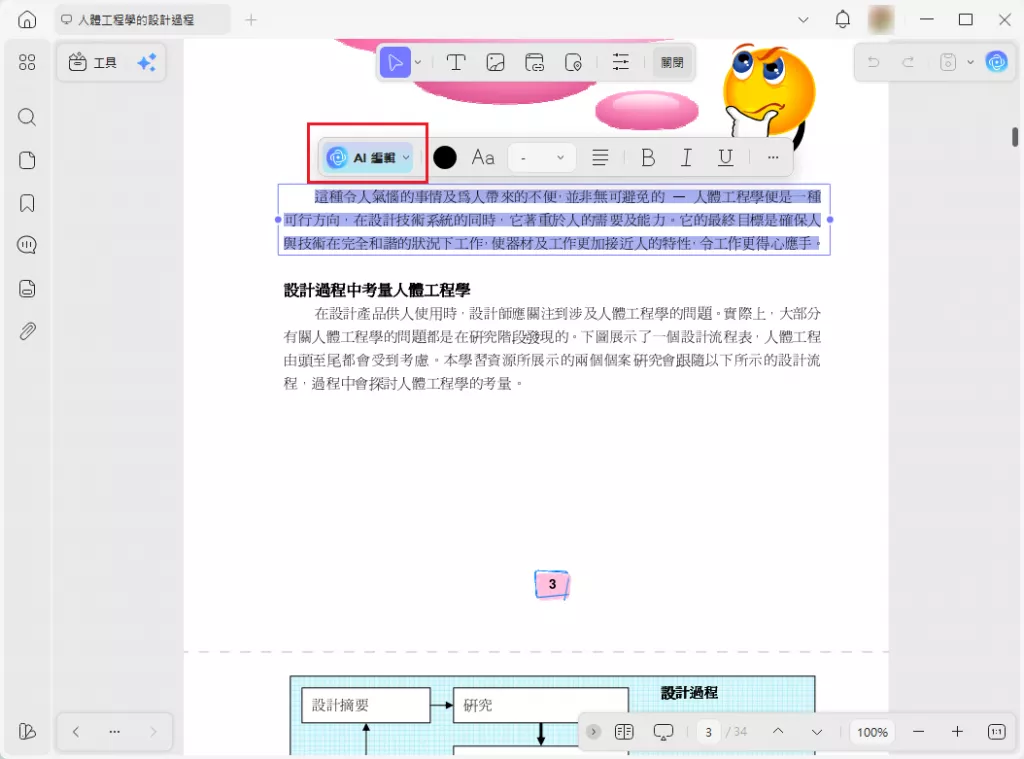This screenshot has width=1024, height=759.
Task: Select the Link tool on the toolbar
Action: (x=535, y=62)
